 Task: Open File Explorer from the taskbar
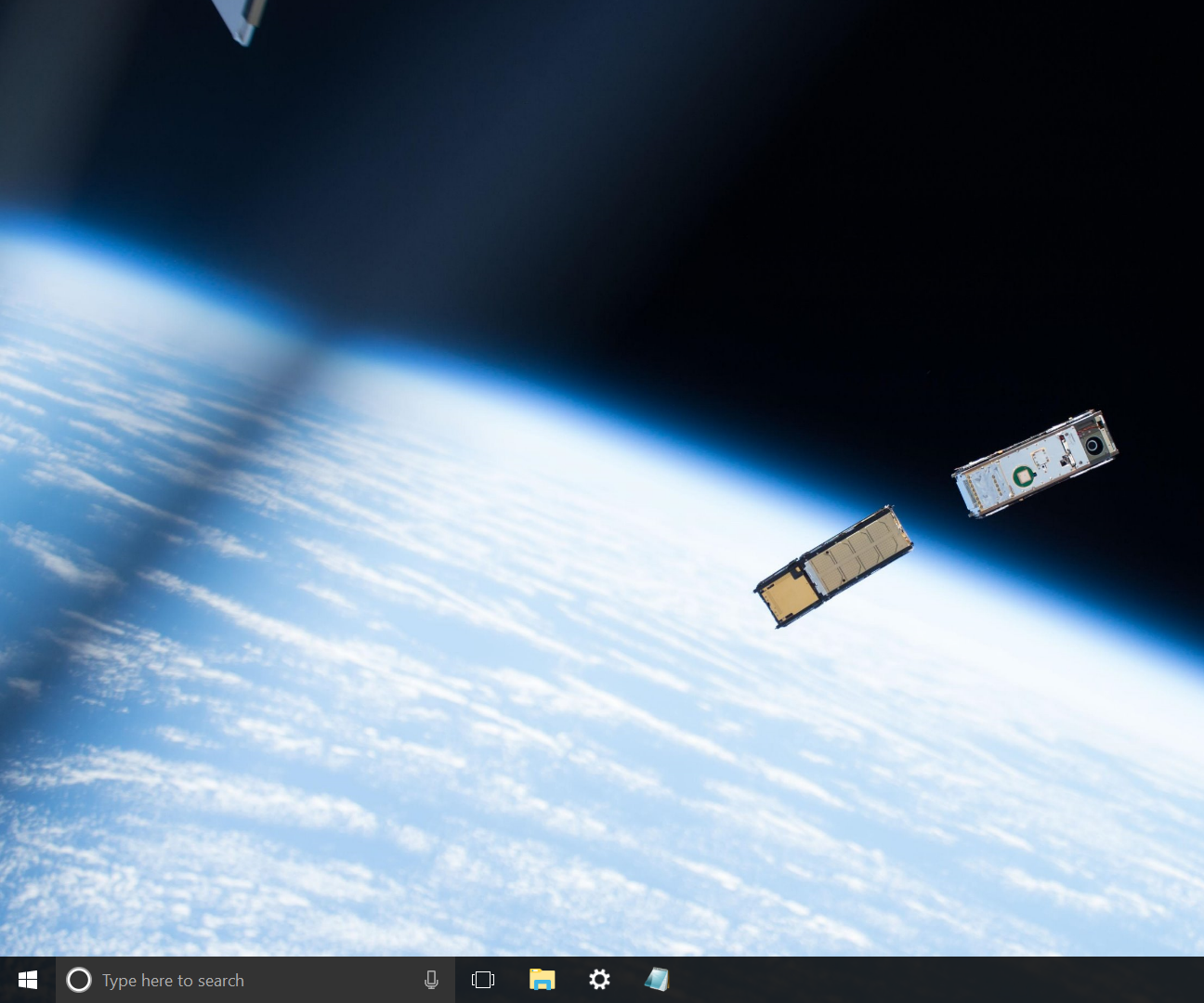543,980
